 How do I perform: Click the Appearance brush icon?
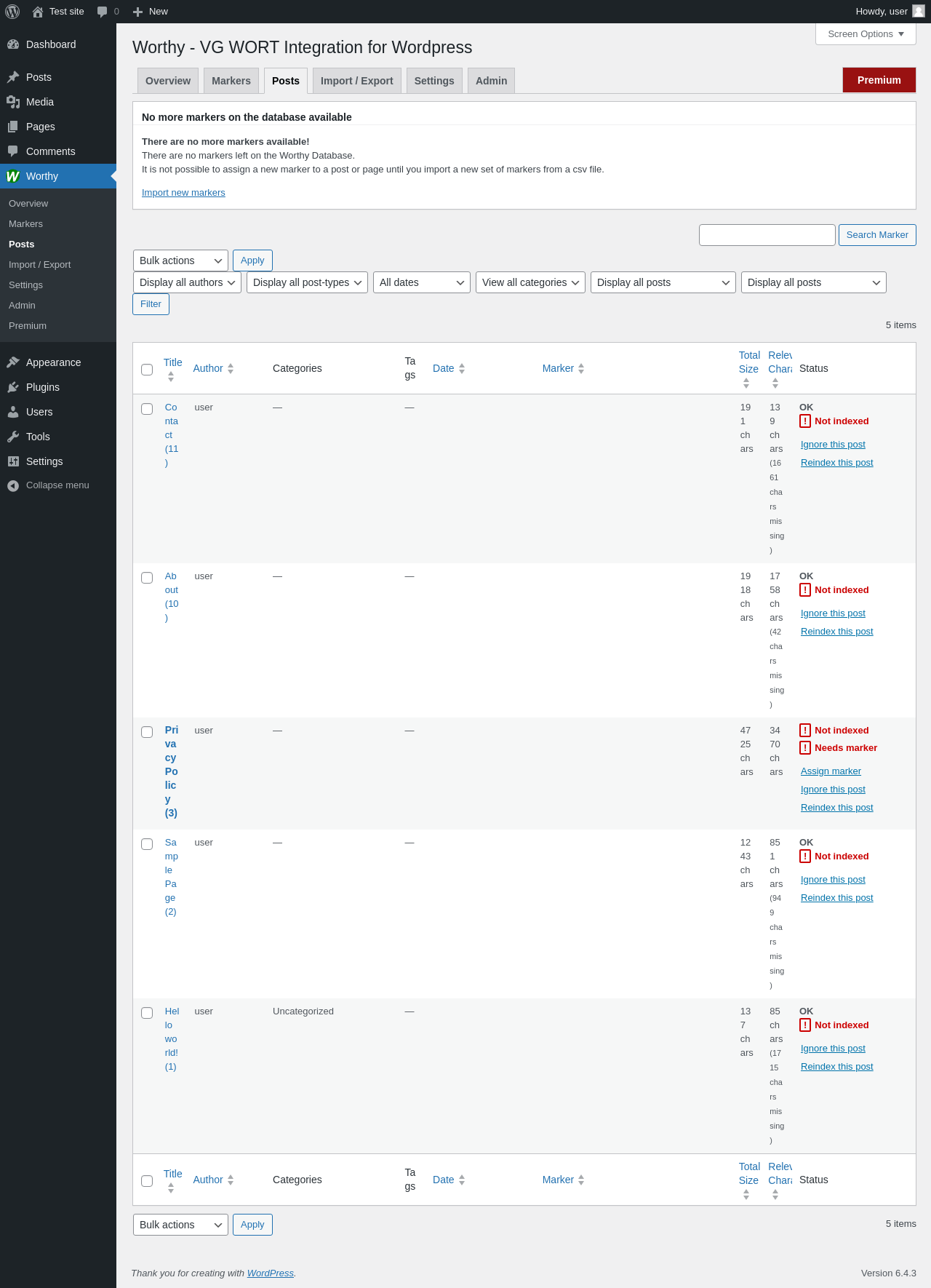pos(13,362)
